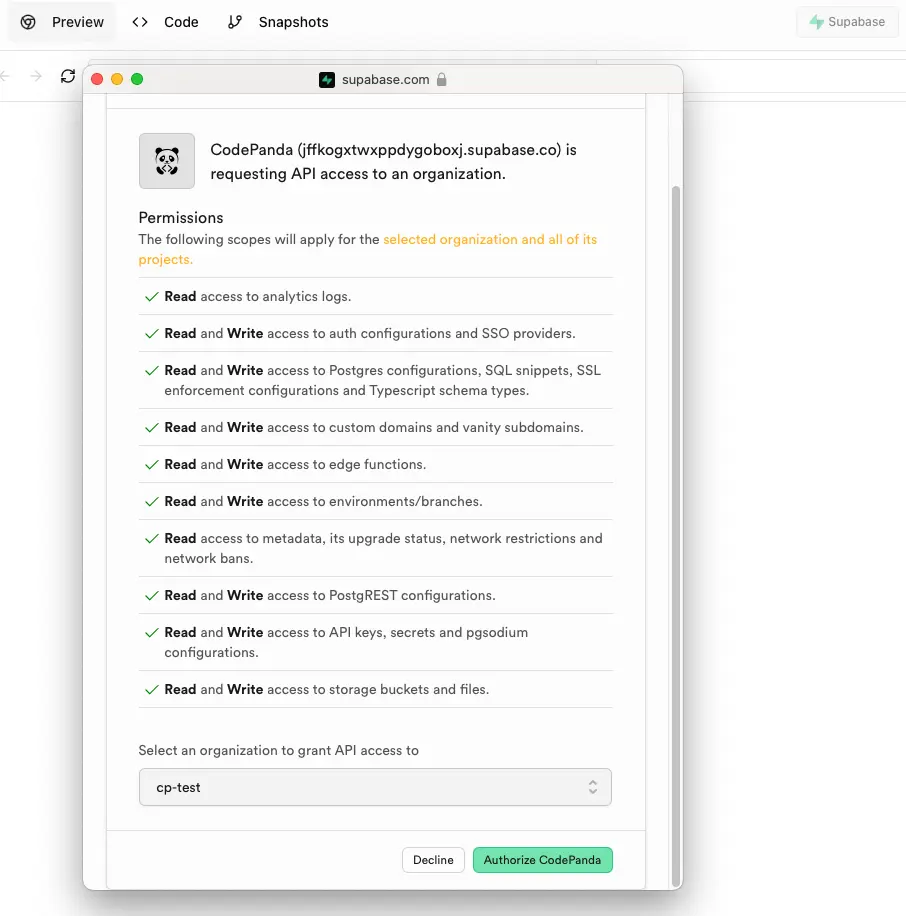Viewport: 906px width, 916px height.
Task: Click the Authorize CodePanda button
Action: point(543,859)
